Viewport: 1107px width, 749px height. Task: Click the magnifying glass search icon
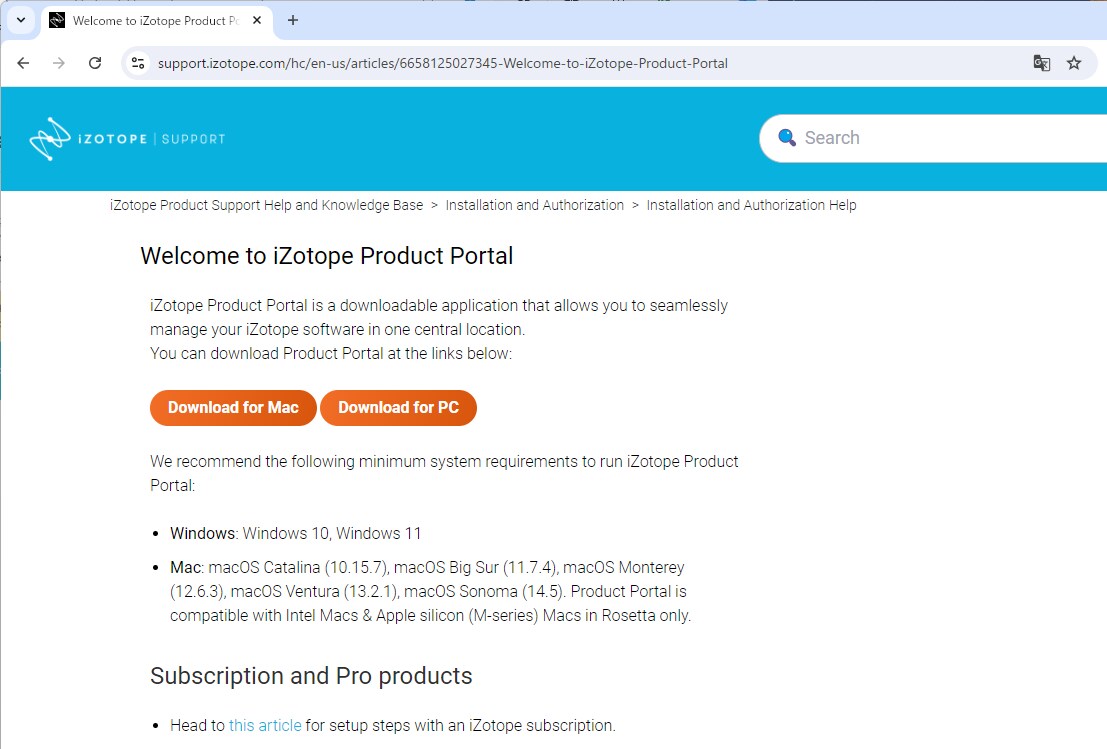(x=787, y=138)
